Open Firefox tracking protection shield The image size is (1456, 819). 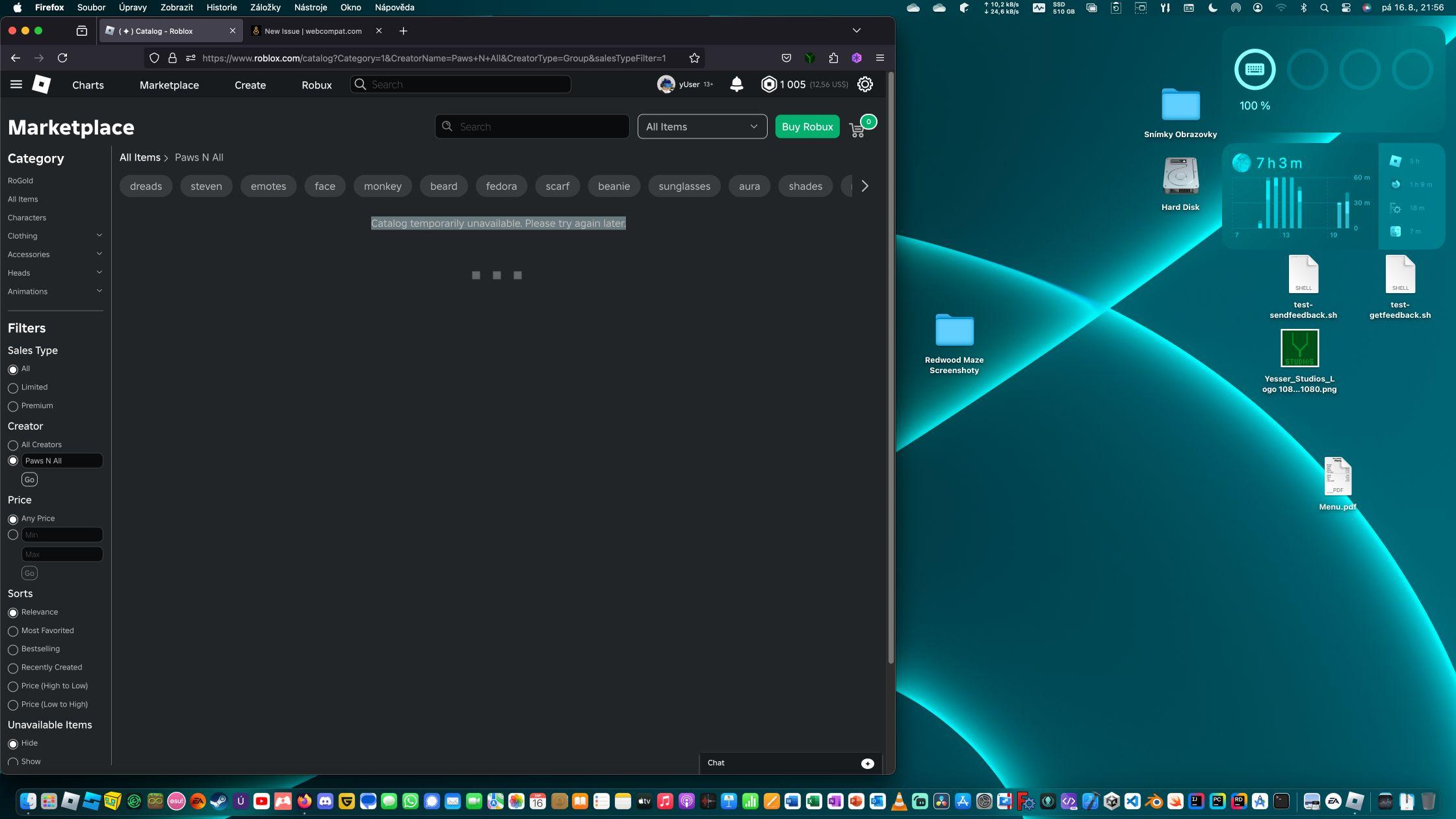pyautogui.click(x=154, y=58)
